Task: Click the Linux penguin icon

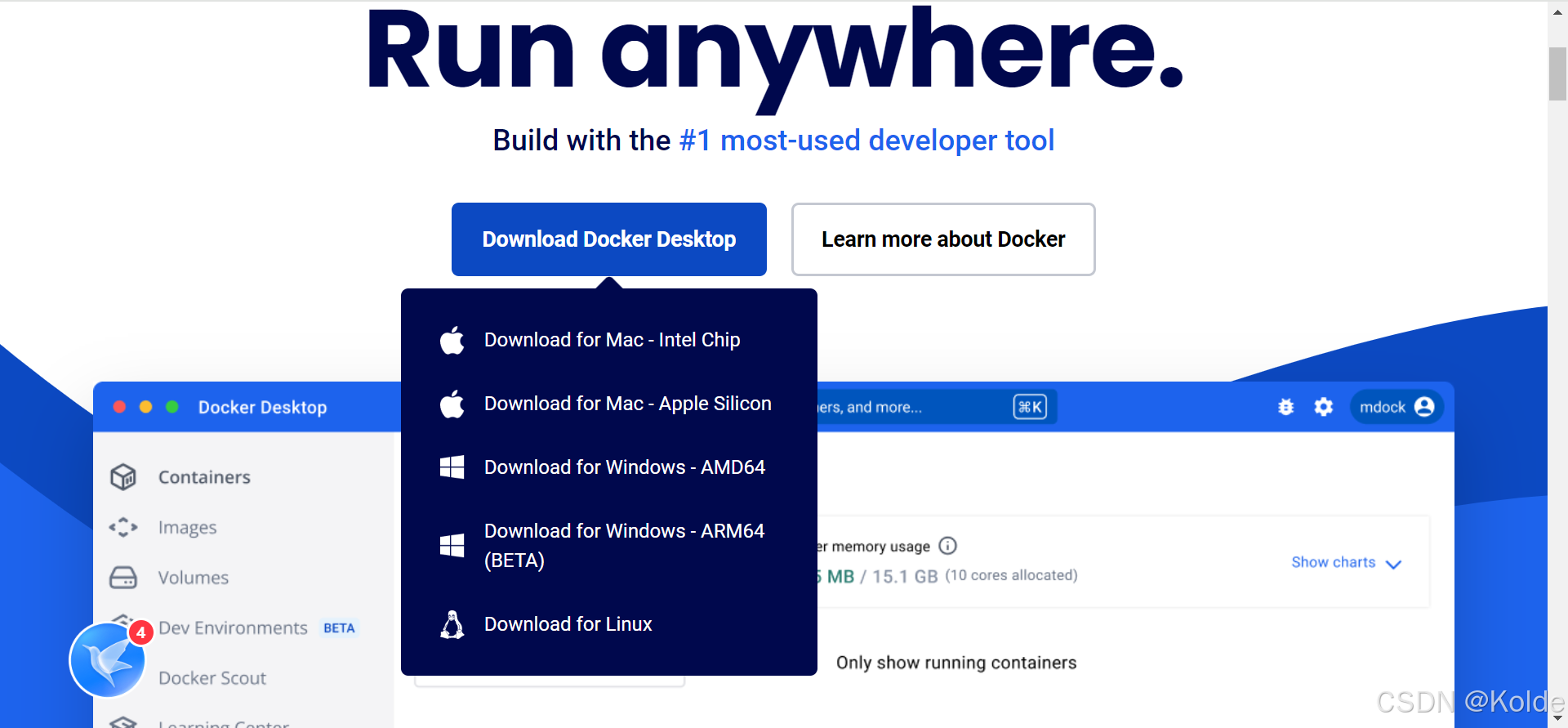Action: 452,624
